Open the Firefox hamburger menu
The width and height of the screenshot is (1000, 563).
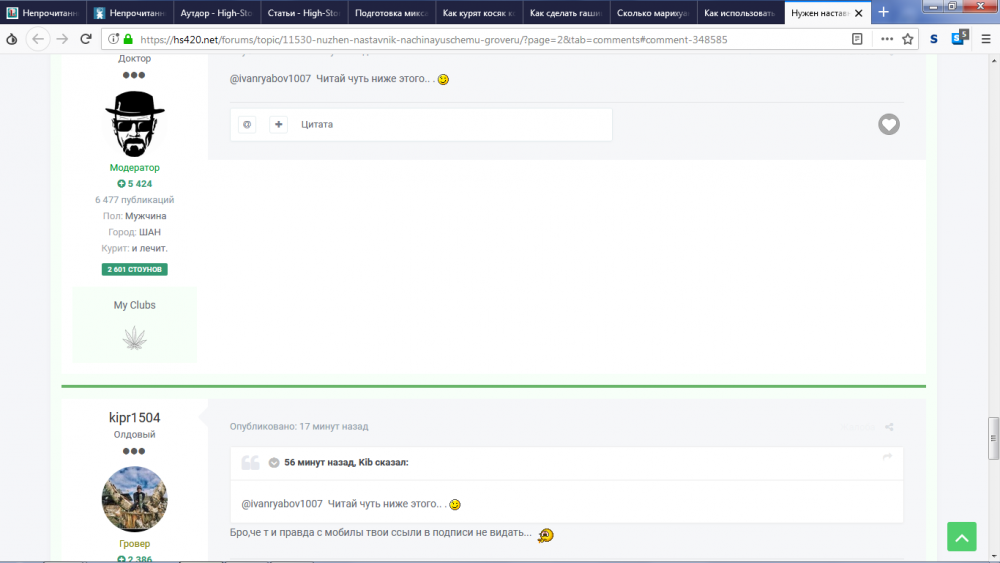[x=986, y=40]
